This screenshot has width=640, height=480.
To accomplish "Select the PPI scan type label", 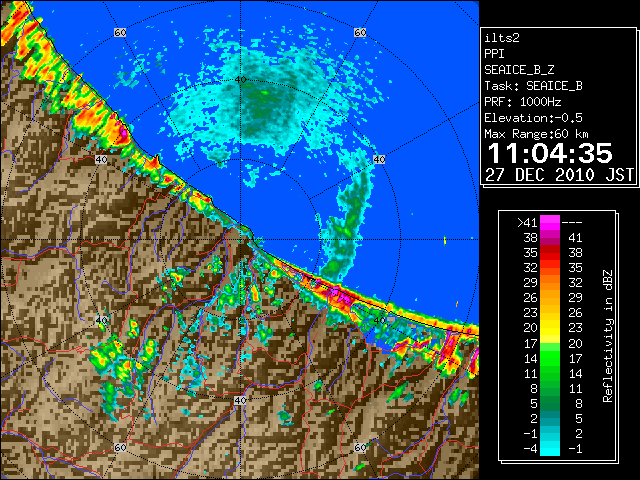I will pyautogui.click(x=494, y=54).
